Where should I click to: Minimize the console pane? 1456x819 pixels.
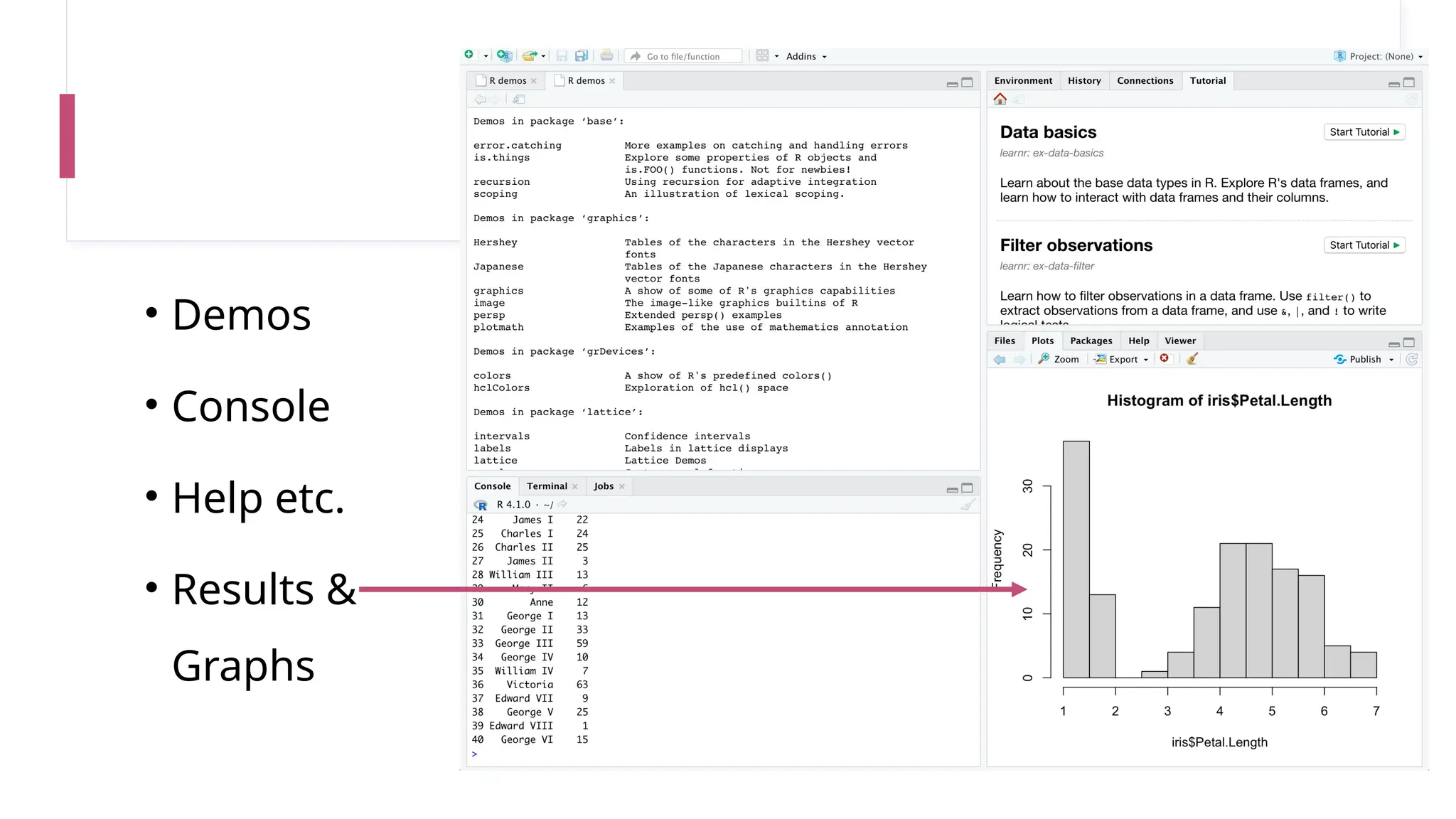952,490
